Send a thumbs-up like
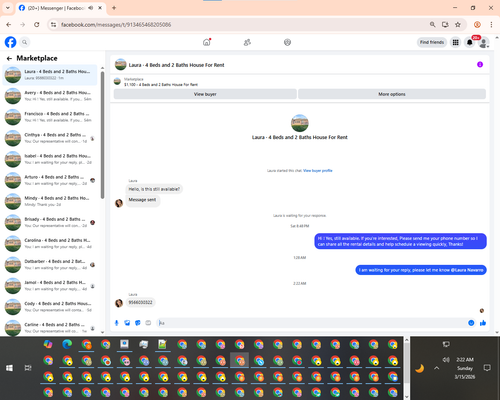Image resolution: width=500 pixels, height=400 pixels. pyautogui.click(x=483, y=323)
